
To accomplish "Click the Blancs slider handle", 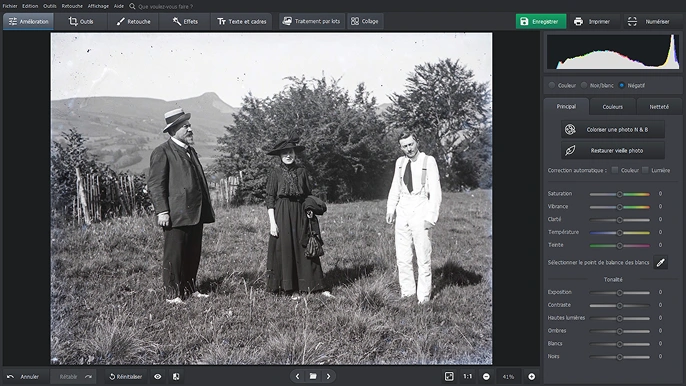I will (x=620, y=344).
